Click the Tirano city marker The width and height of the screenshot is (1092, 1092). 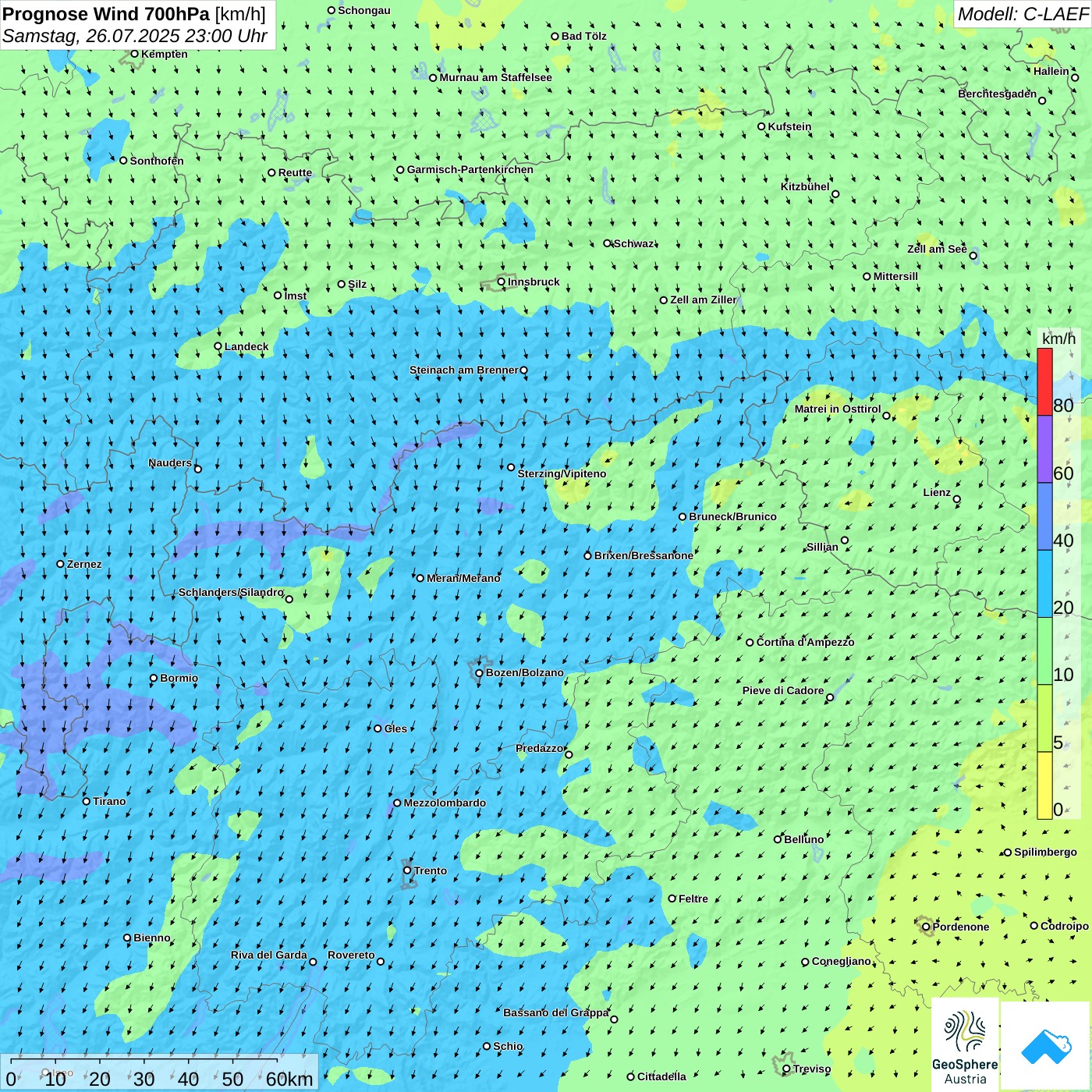tap(87, 801)
